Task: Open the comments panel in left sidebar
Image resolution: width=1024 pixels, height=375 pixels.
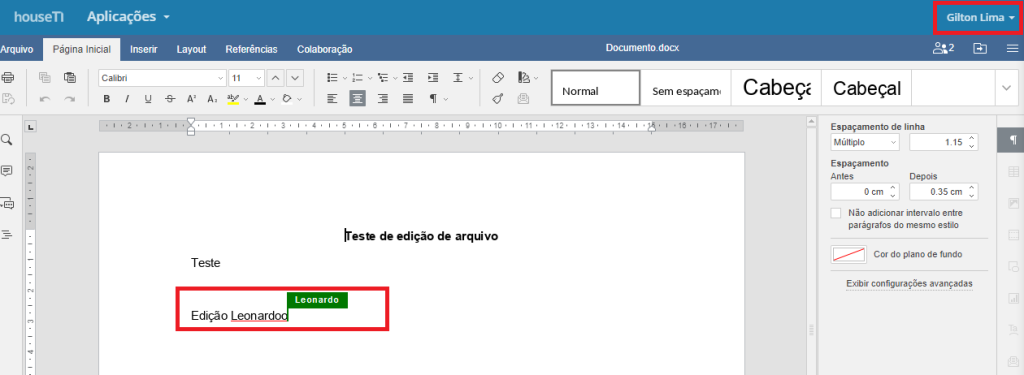Action: point(7,171)
